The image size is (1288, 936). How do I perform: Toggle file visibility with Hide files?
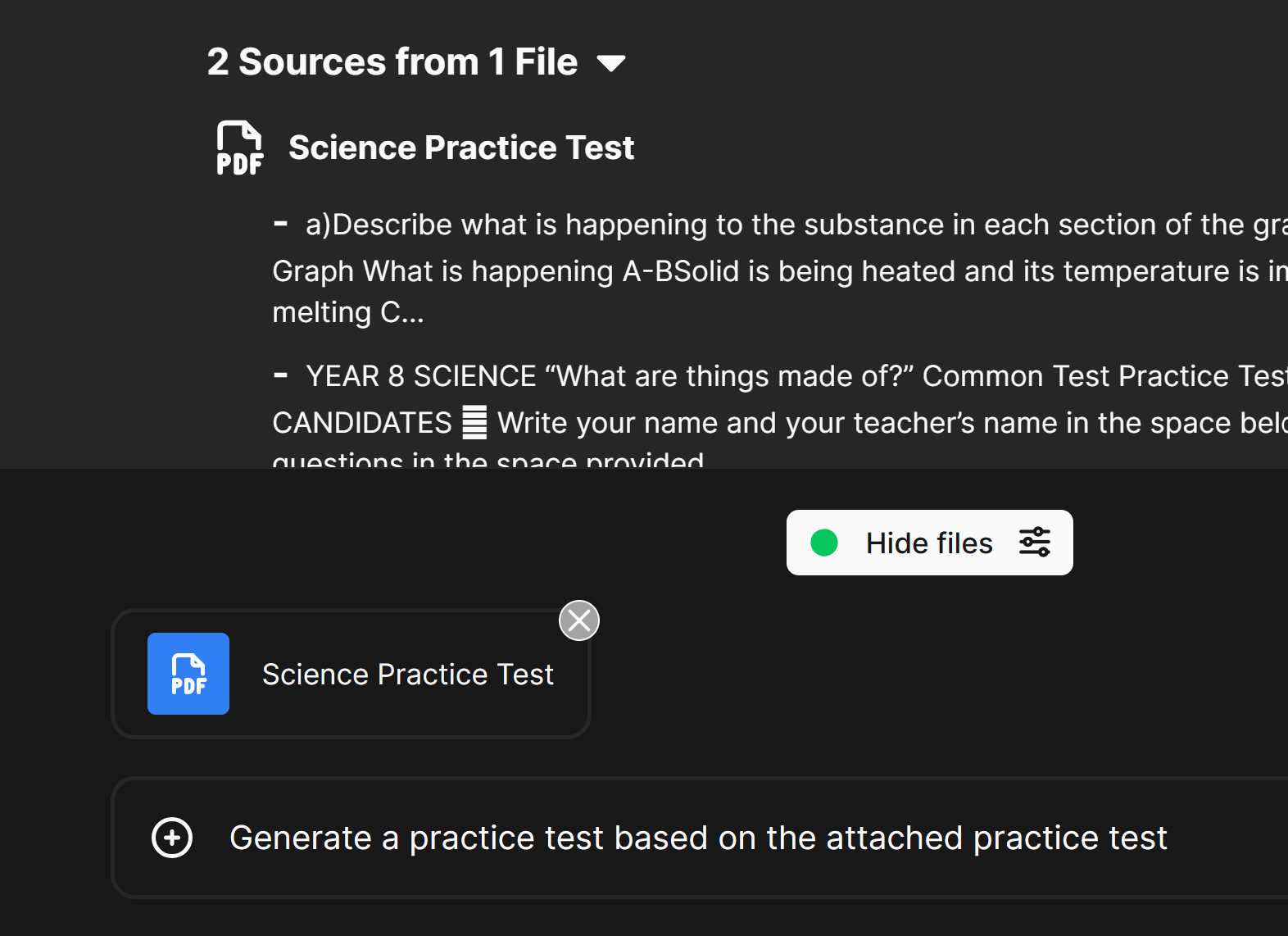coord(929,542)
